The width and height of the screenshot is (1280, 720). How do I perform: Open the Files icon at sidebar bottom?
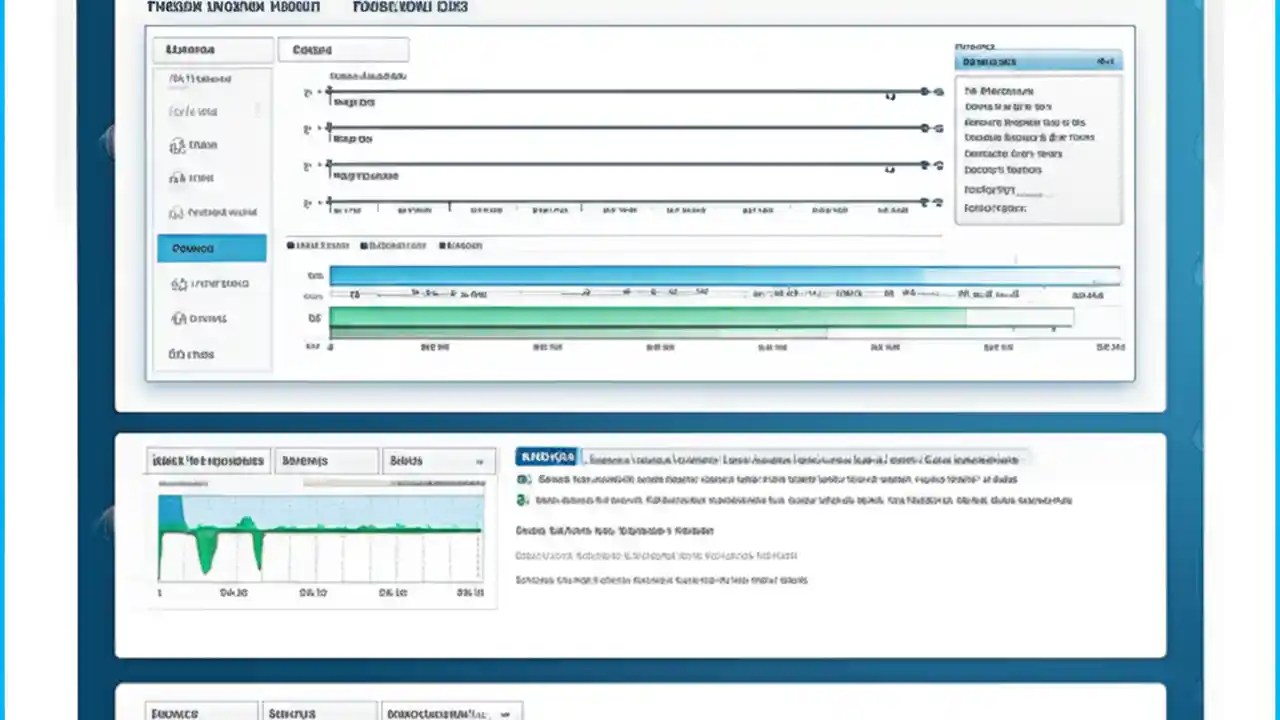click(x=178, y=354)
